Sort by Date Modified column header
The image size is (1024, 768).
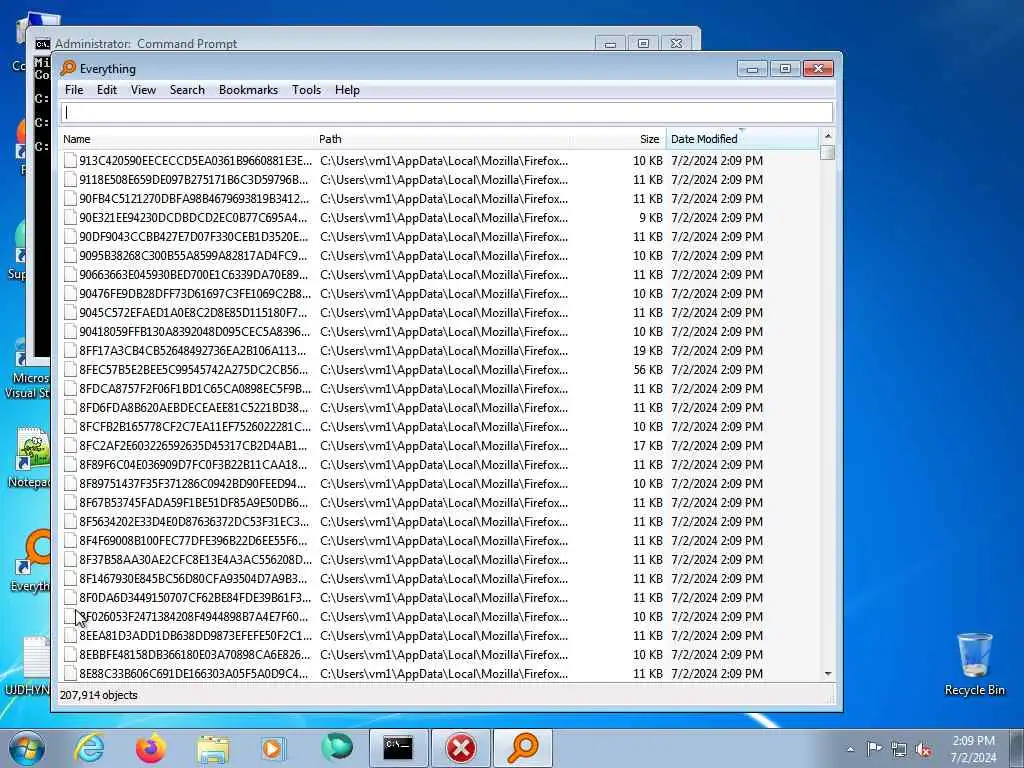point(742,139)
